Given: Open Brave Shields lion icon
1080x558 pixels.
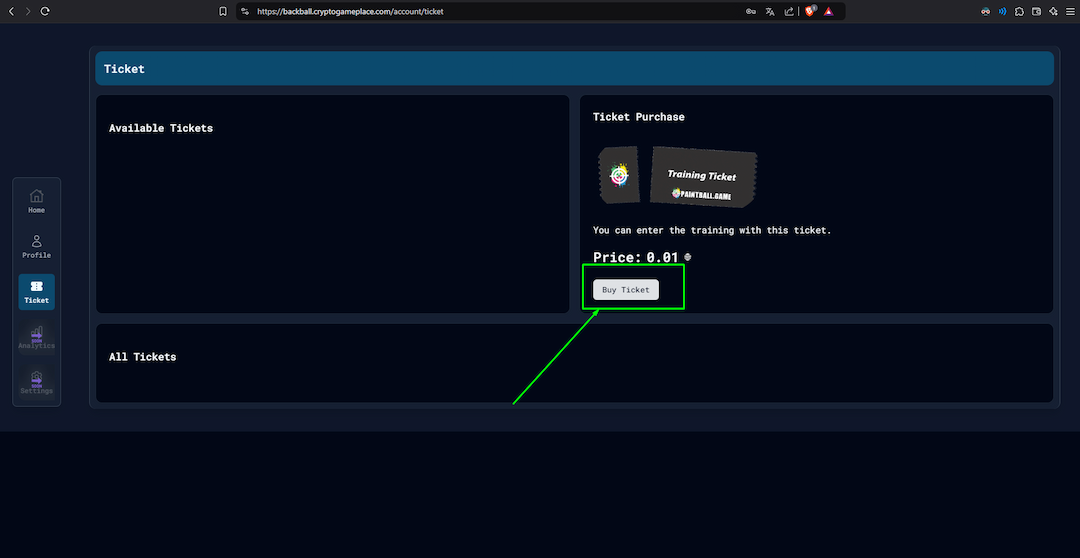Looking at the screenshot, I should click(810, 11).
